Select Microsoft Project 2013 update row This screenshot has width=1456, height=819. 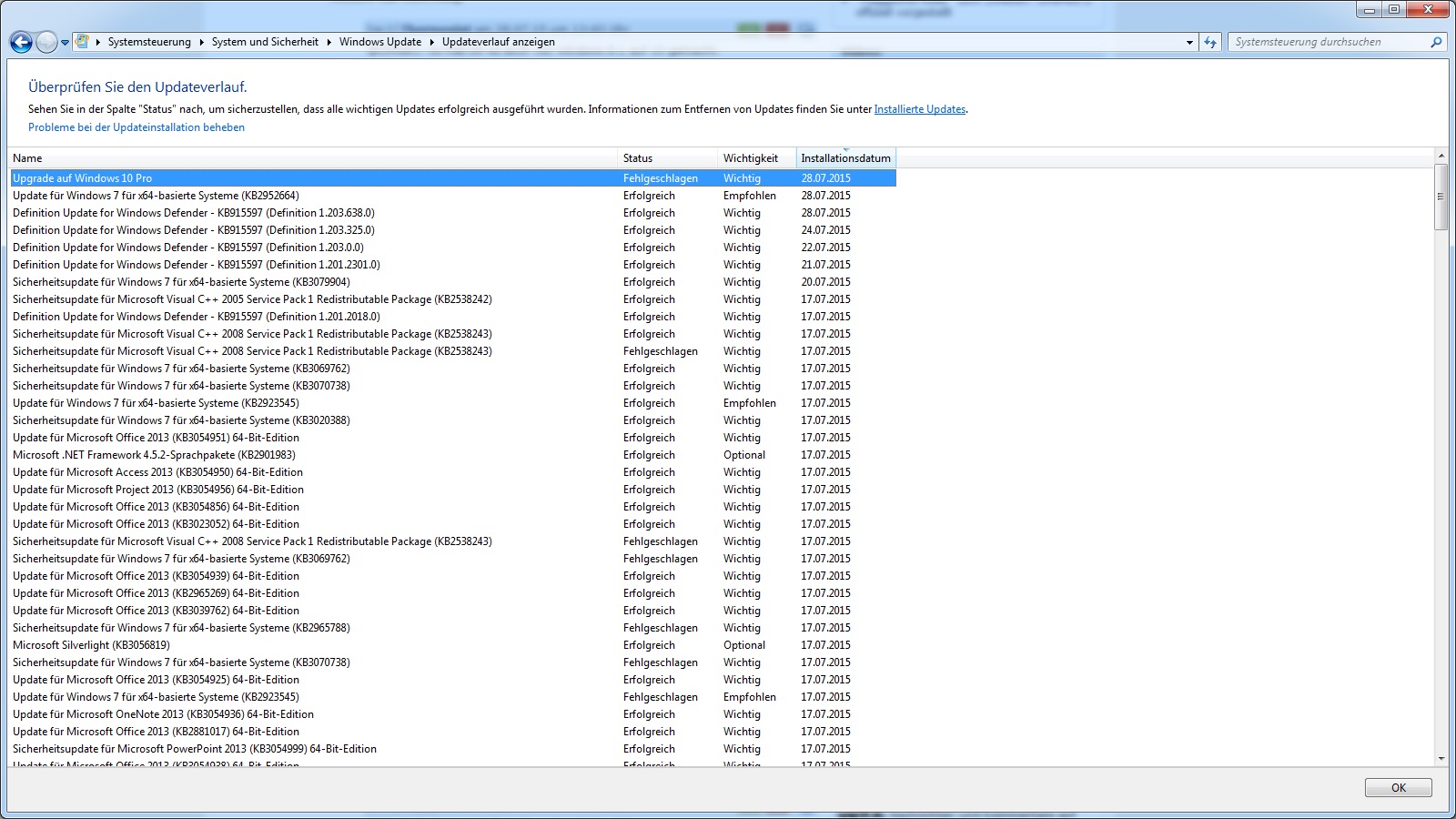[453, 490]
